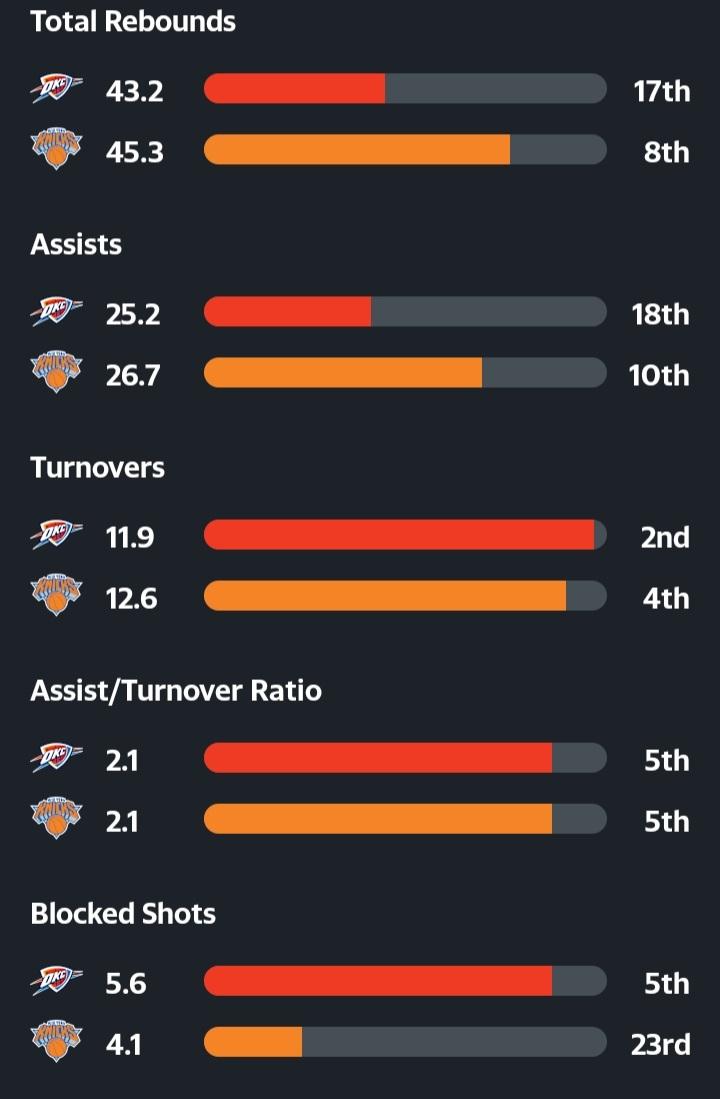
Task: Tap the Blocked Shots heading
Action: 123,913
